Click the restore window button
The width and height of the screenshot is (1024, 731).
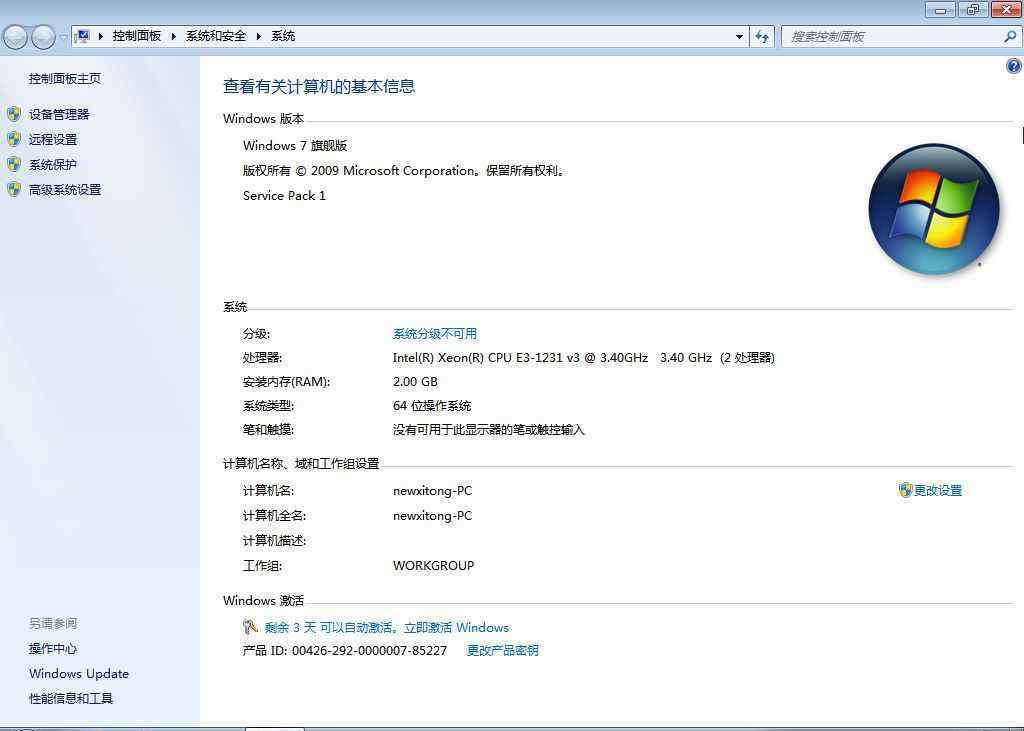[x=973, y=9]
